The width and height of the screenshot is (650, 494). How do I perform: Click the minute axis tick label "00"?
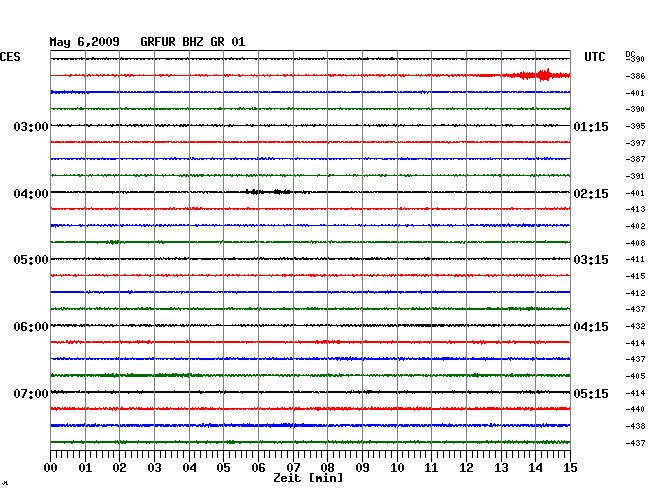pyautogui.click(x=51, y=468)
